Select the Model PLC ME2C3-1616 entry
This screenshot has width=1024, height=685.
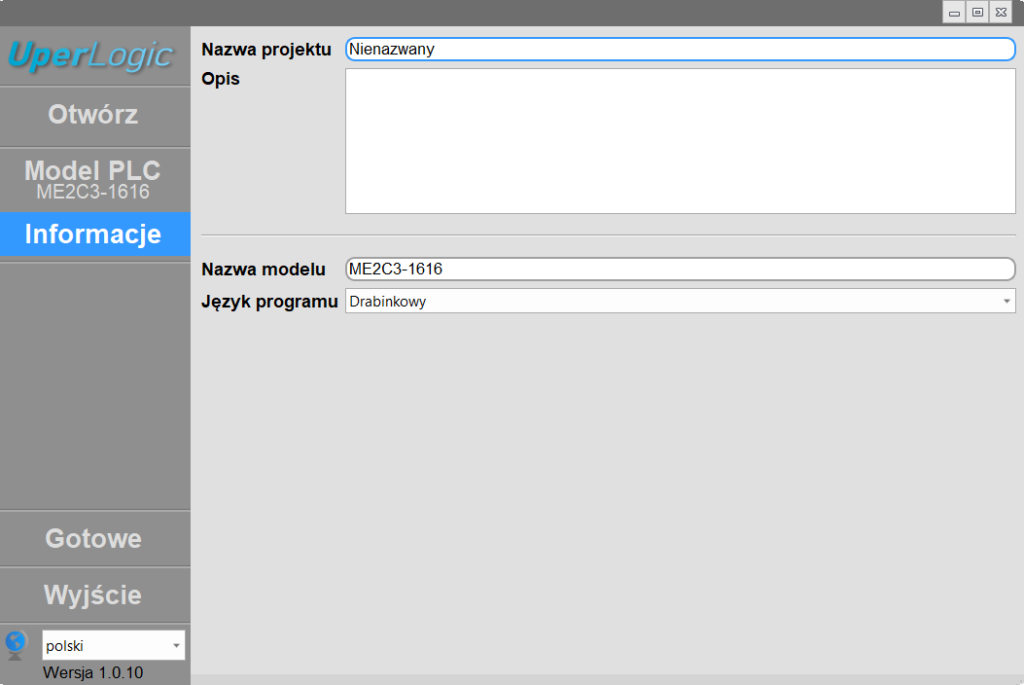[95, 179]
